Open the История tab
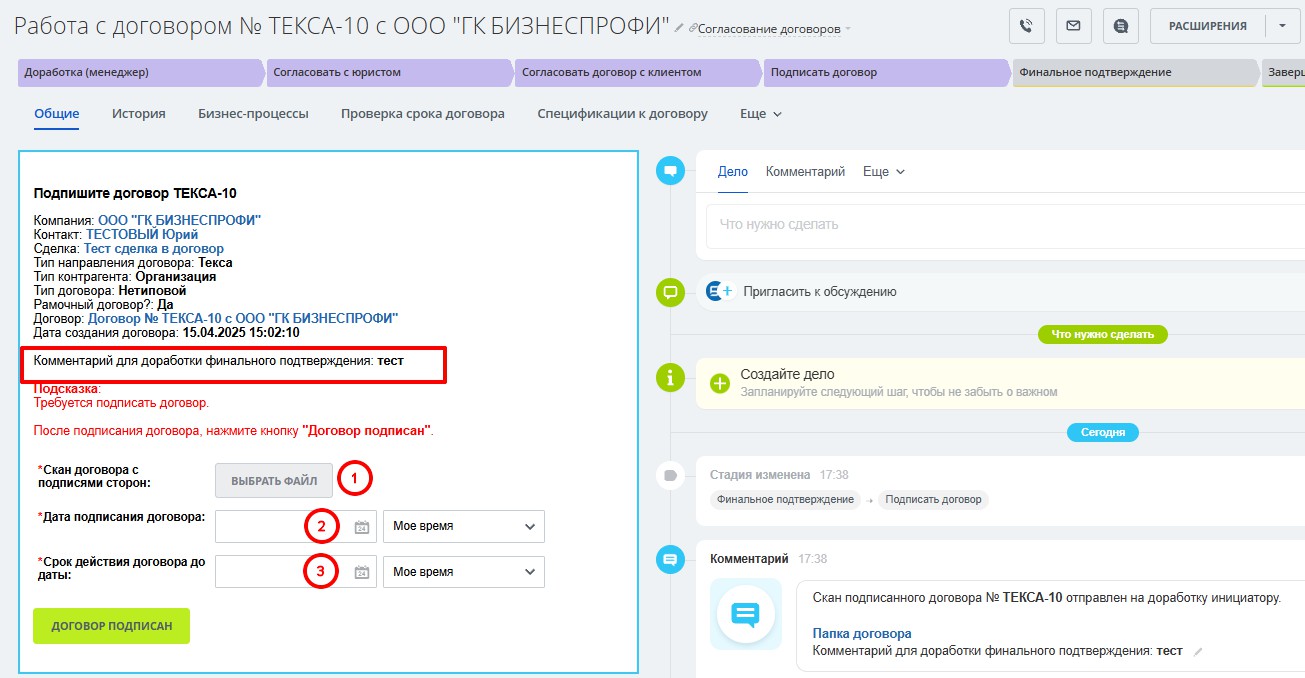This screenshot has width=1305, height=678. pos(139,114)
